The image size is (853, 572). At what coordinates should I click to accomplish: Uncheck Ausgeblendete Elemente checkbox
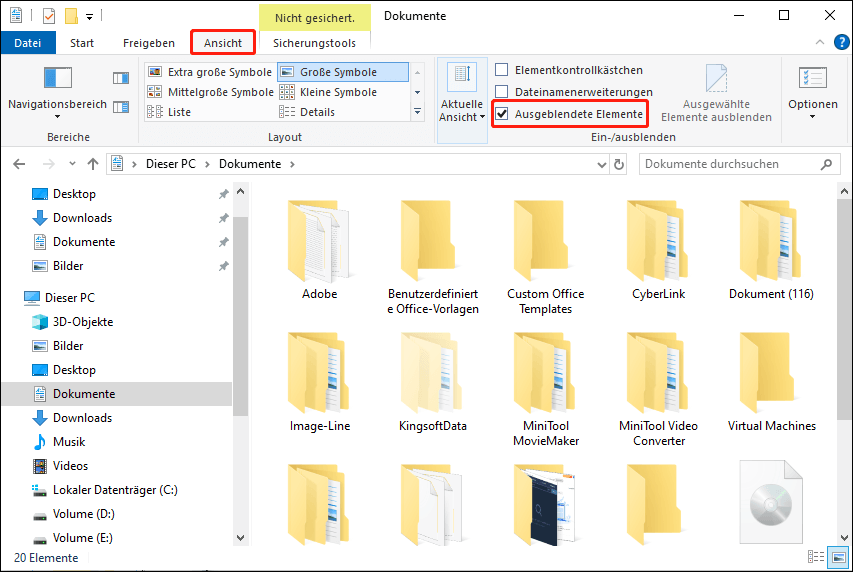click(x=502, y=114)
